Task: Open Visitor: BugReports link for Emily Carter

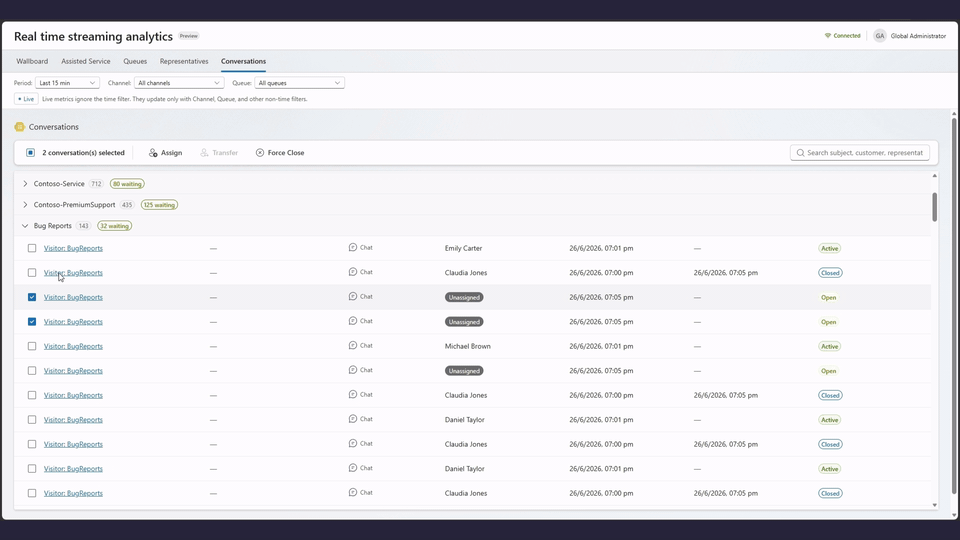Action: (x=73, y=248)
